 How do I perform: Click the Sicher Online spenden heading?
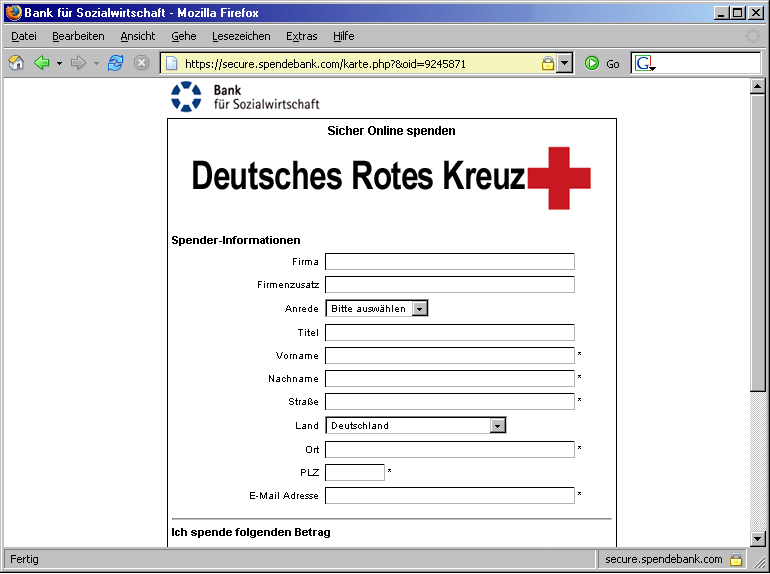pyautogui.click(x=391, y=131)
